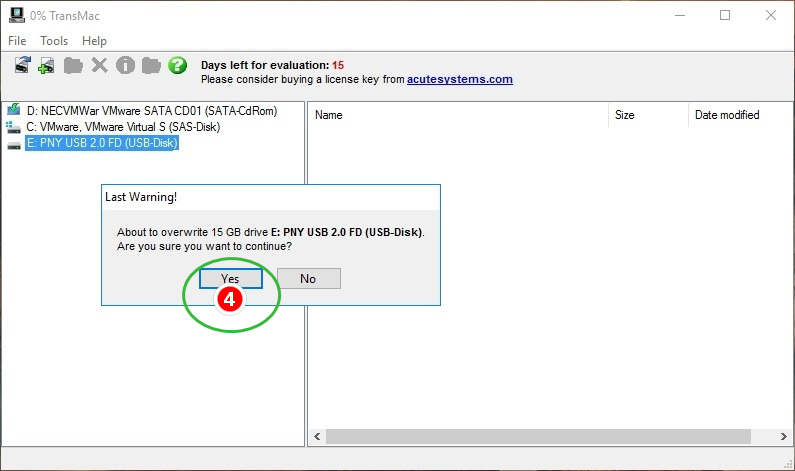Click the delete X toolbar icon
The width and height of the screenshot is (795, 471).
[99, 66]
